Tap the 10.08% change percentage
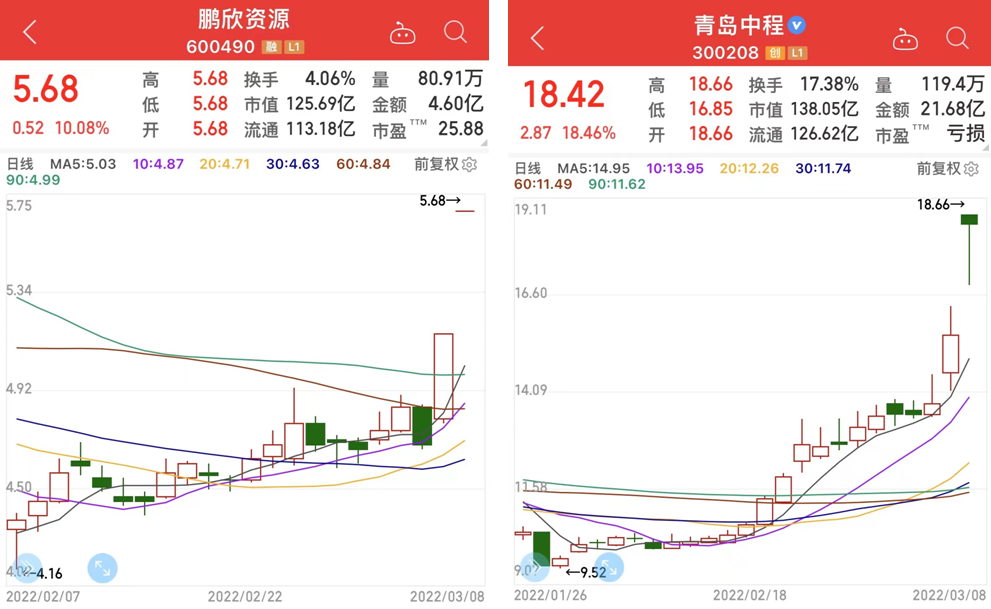Screen dimensions: 991x609 82,128
